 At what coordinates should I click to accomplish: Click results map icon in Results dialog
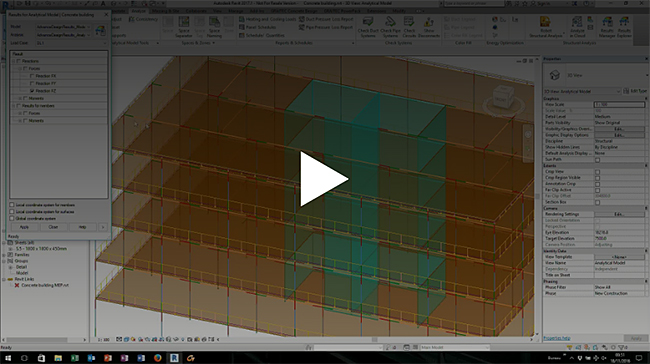tap(100, 31)
